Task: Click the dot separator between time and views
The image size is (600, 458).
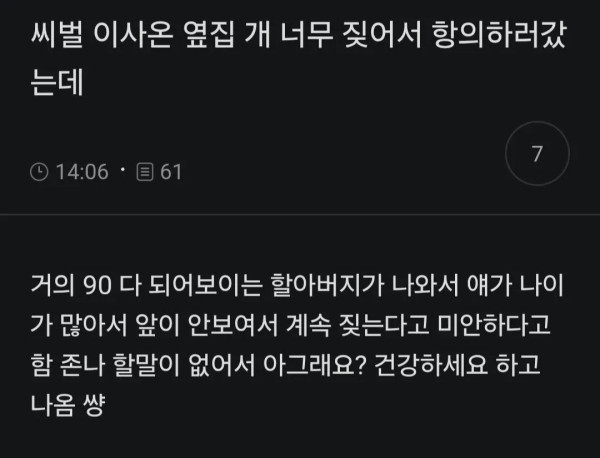Action: 122,169
